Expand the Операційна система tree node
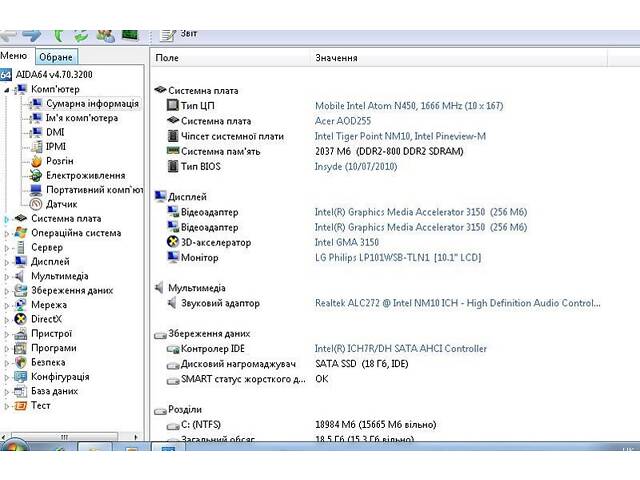The height and width of the screenshot is (480, 640). click(x=7, y=233)
